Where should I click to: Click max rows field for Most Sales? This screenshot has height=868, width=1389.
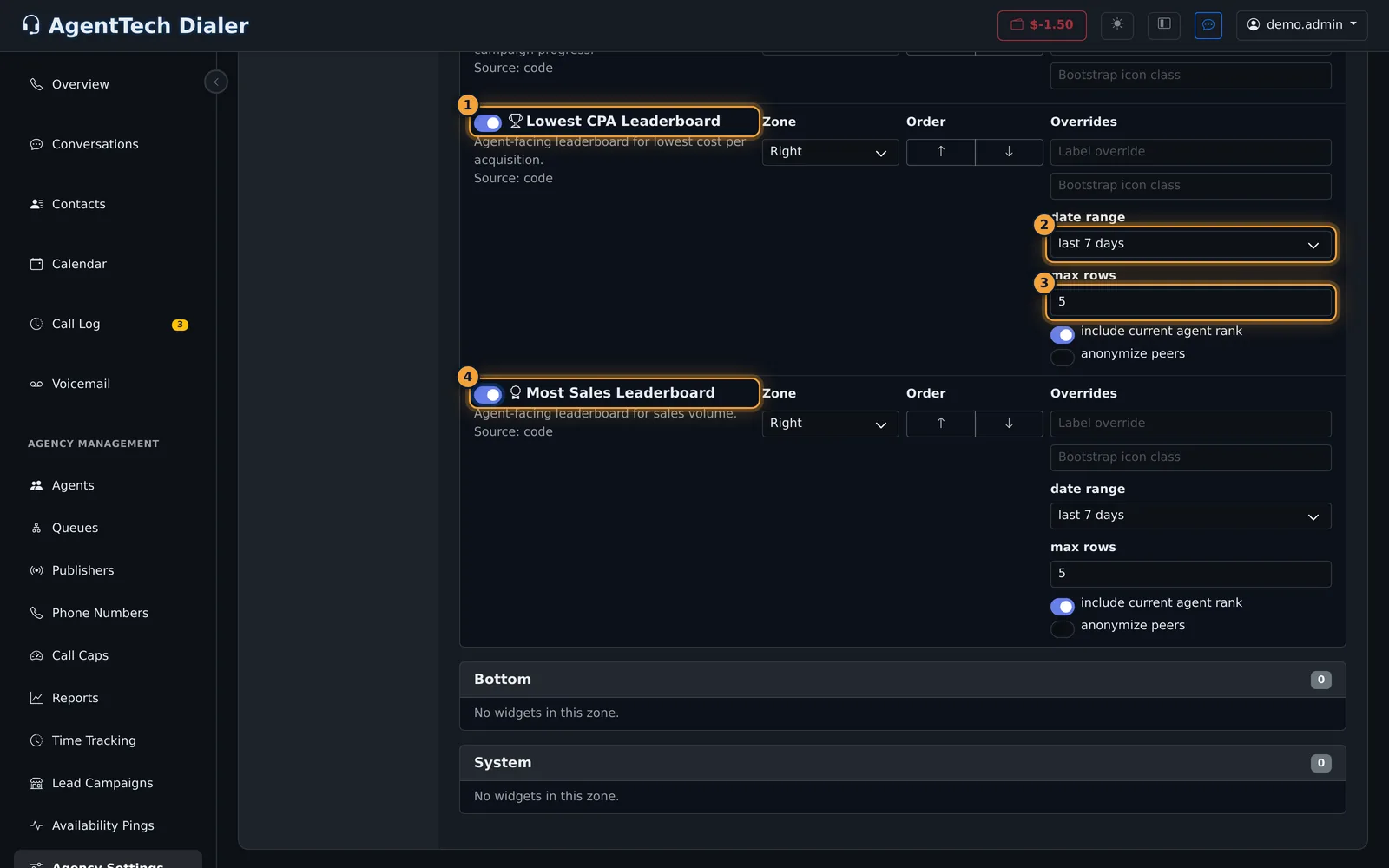click(1190, 574)
